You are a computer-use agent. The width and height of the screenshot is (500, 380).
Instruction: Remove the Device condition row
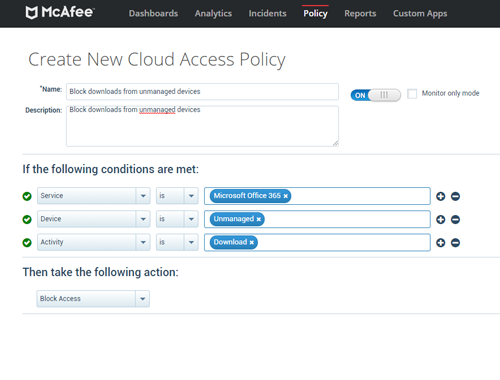[455, 219]
